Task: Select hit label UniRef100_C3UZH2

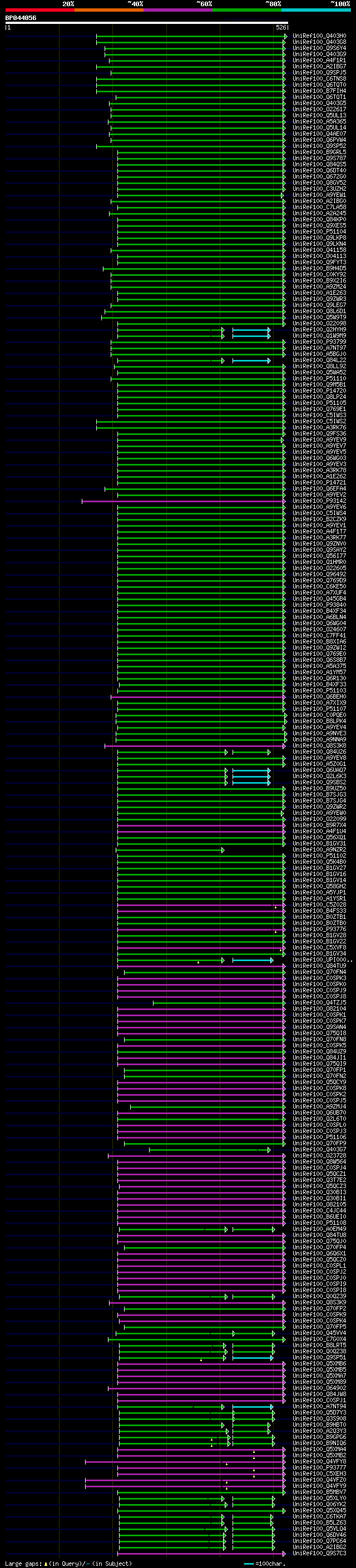Action: 319,189
